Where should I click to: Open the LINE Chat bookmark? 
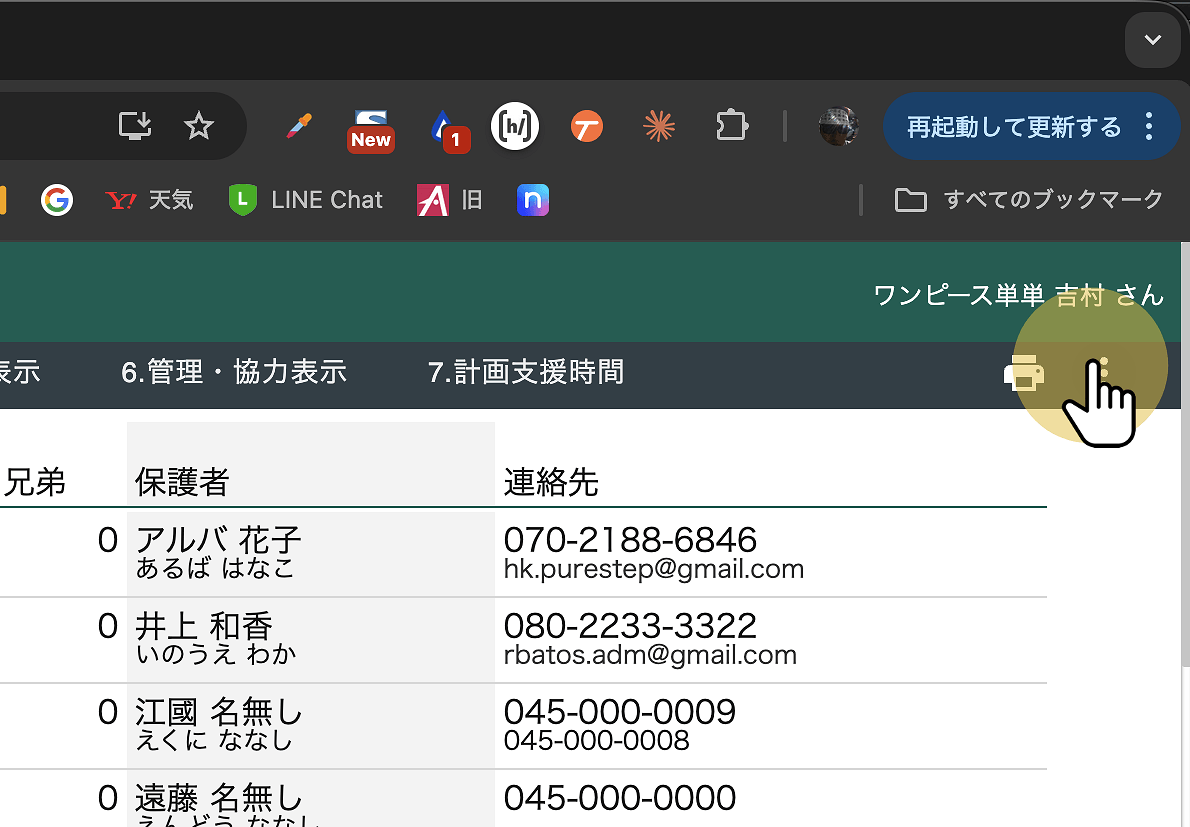coord(306,200)
